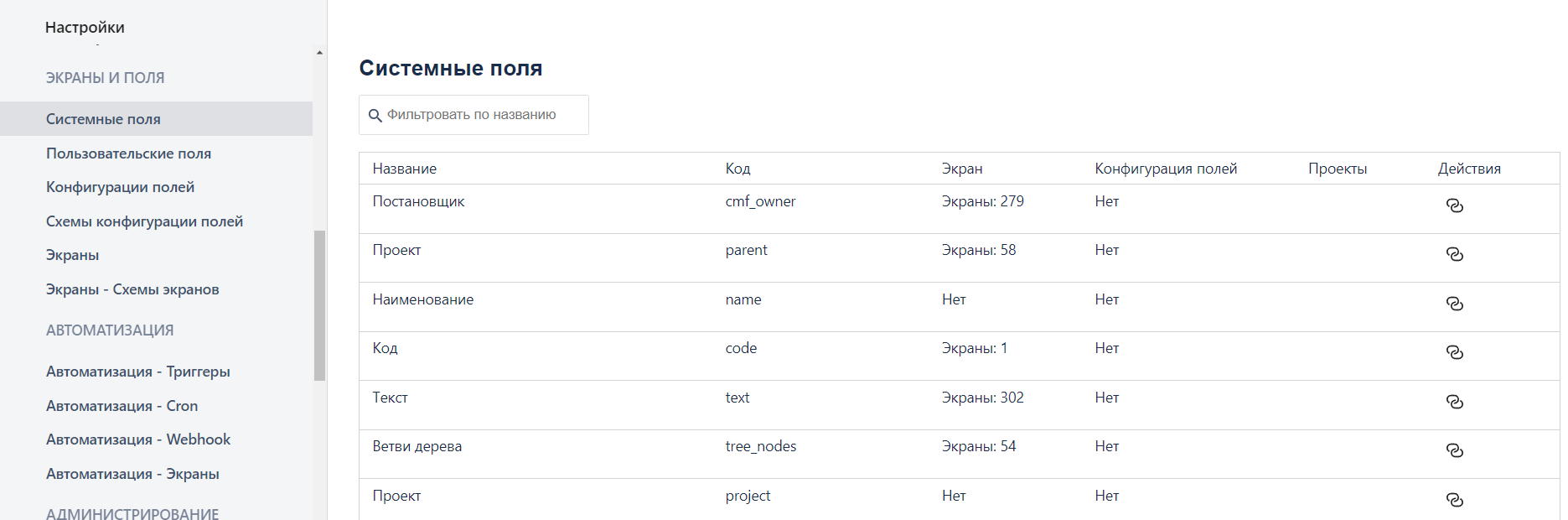1568x520 pixels.
Task: Open Экраны - Схемы экранов
Action: tap(132, 289)
